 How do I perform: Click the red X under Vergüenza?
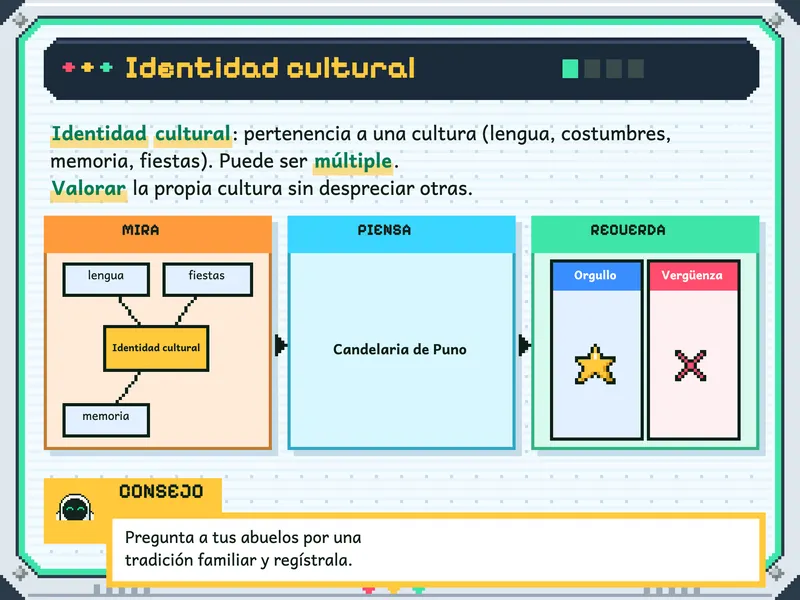click(691, 365)
